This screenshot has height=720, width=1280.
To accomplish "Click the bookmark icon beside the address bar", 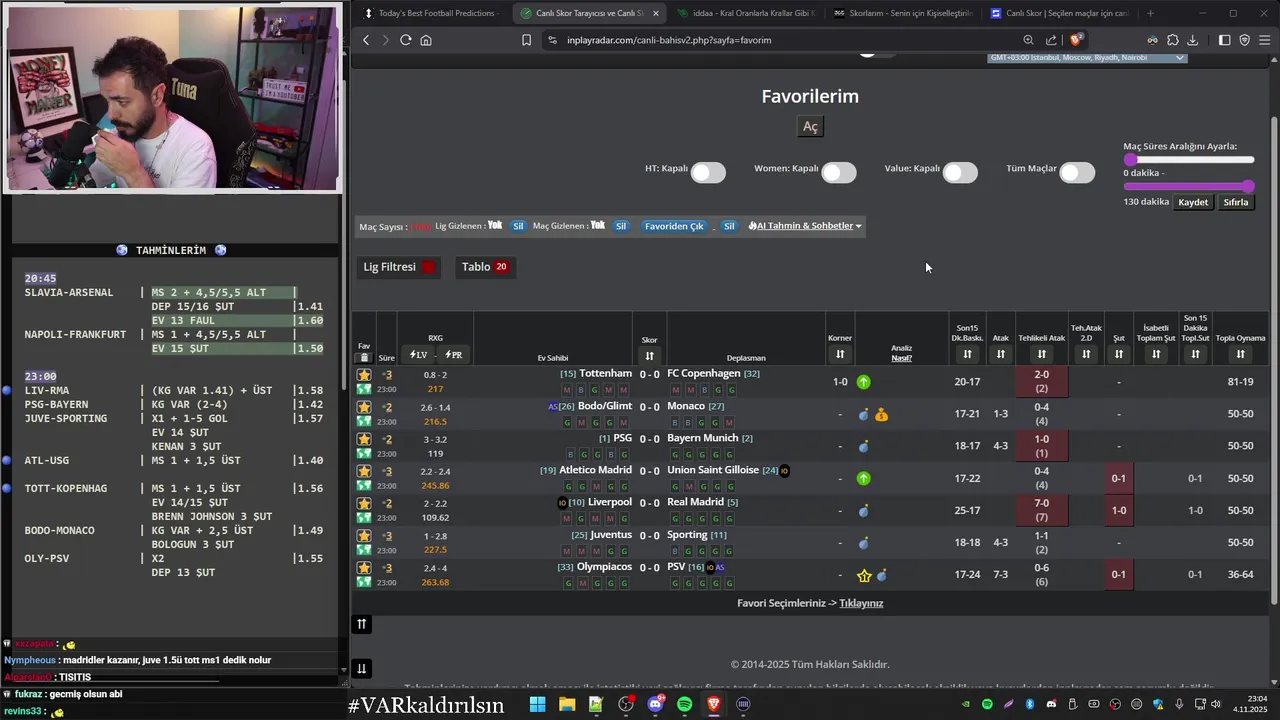I will tap(526, 40).
